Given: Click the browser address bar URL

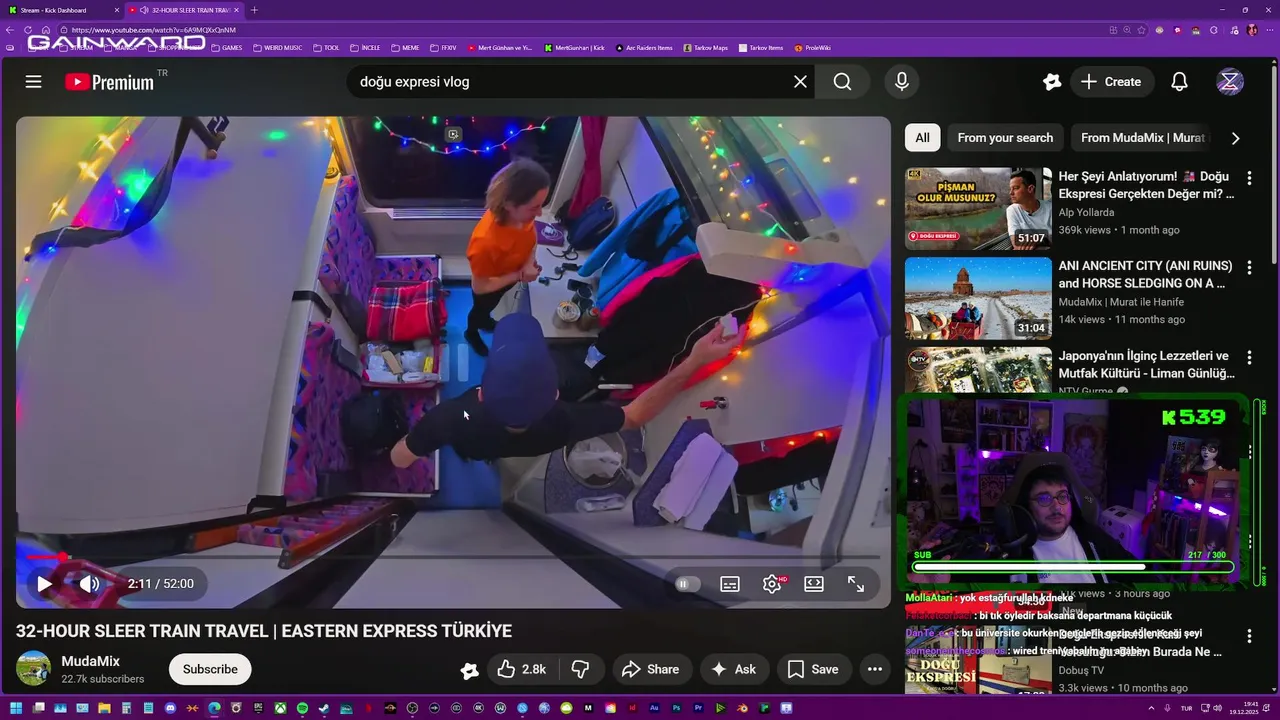Looking at the screenshot, I should point(153,30).
